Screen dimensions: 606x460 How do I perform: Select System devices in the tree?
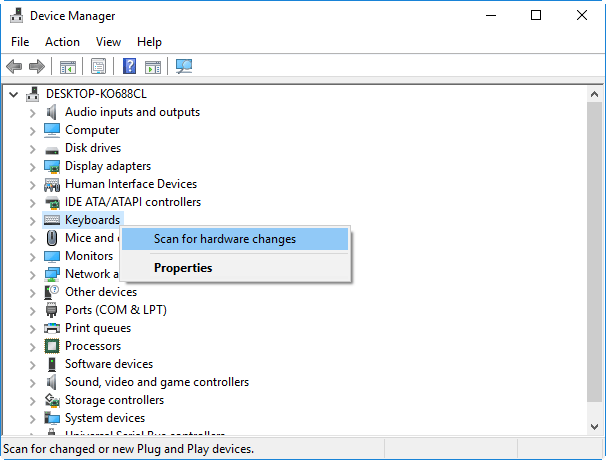[x=104, y=418]
